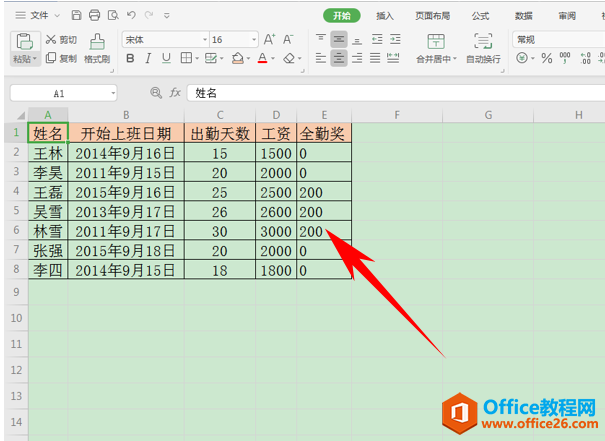Click Justify alignment icon
This screenshot has width=605, height=441.
[x=375, y=58]
